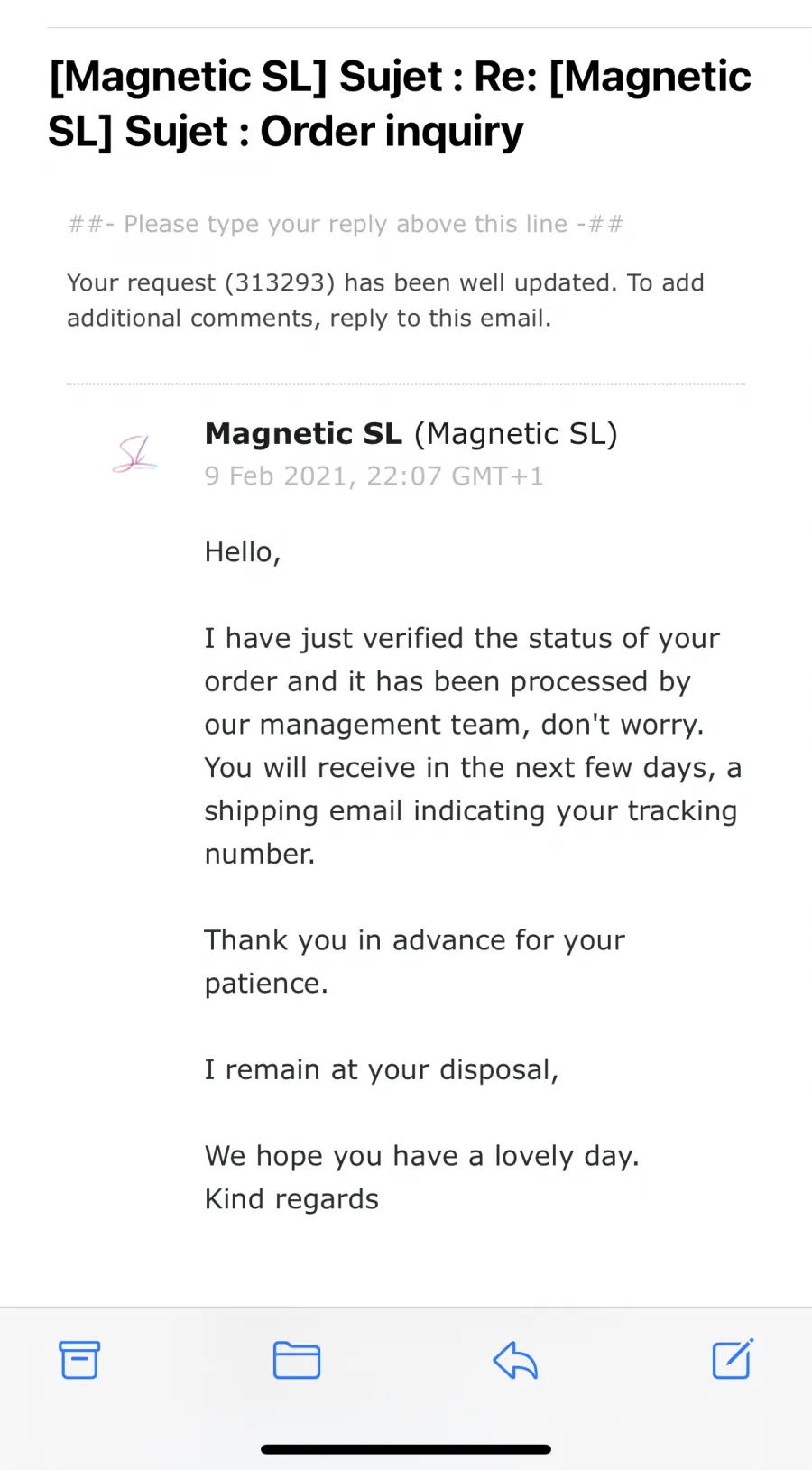
Task: Tap the 'Please type your reply above' line
Action: pos(346,224)
